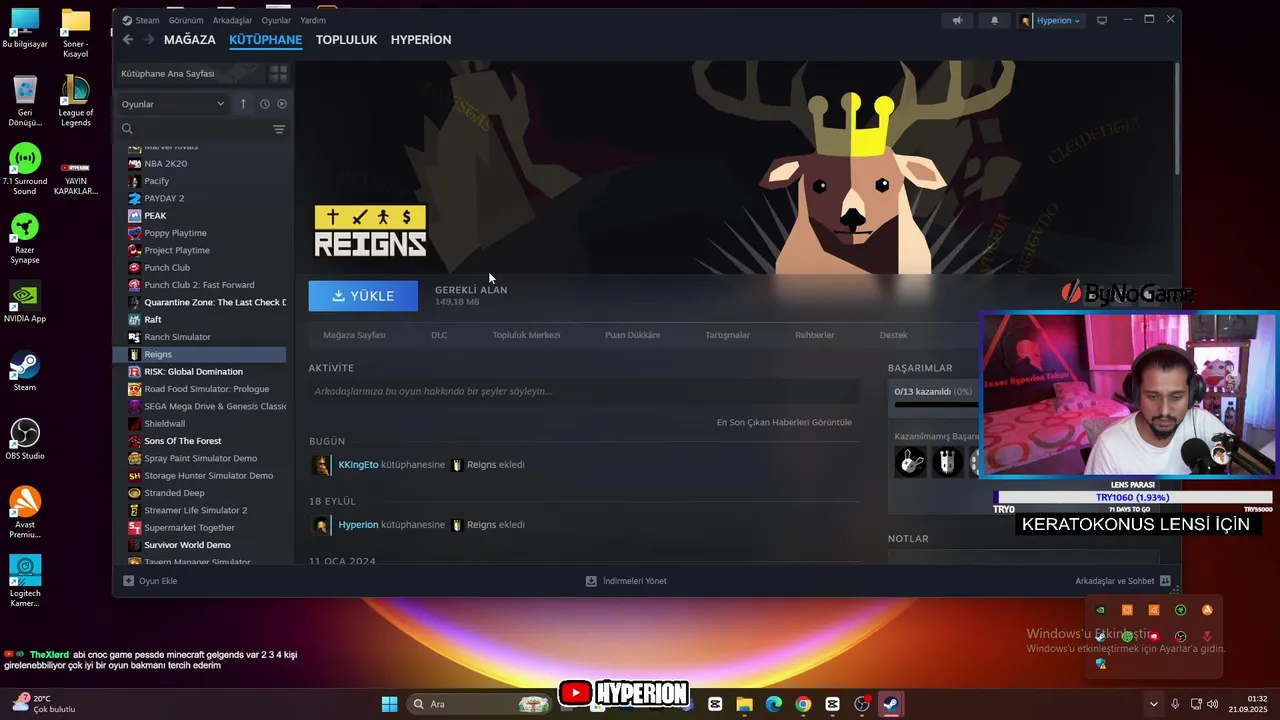Click the first locked achievement icon

pos(910,461)
